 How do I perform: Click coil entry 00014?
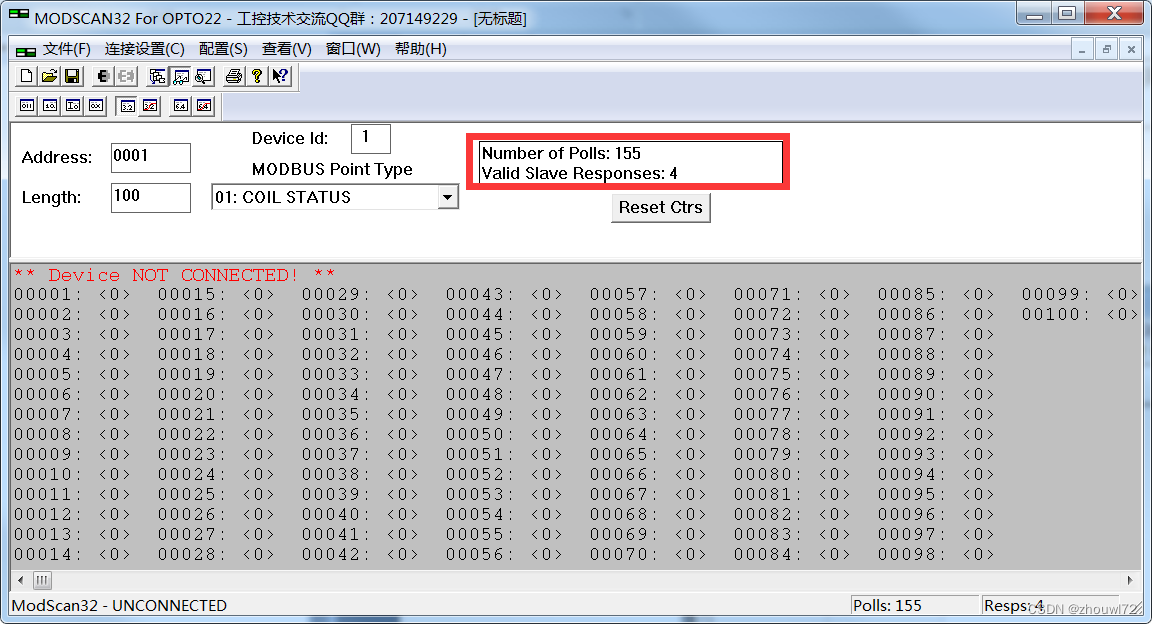pos(72,555)
